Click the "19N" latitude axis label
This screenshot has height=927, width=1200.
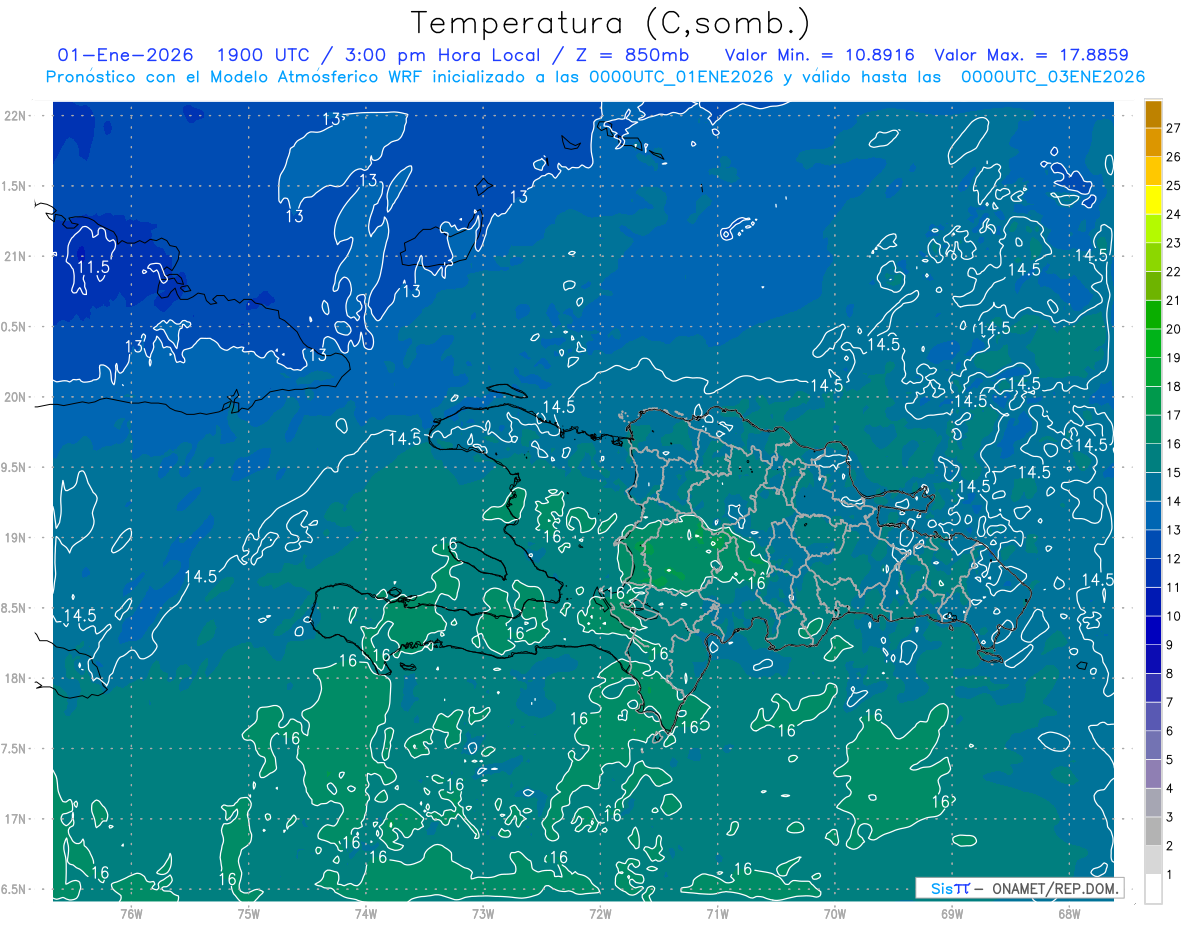click(x=16, y=538)
